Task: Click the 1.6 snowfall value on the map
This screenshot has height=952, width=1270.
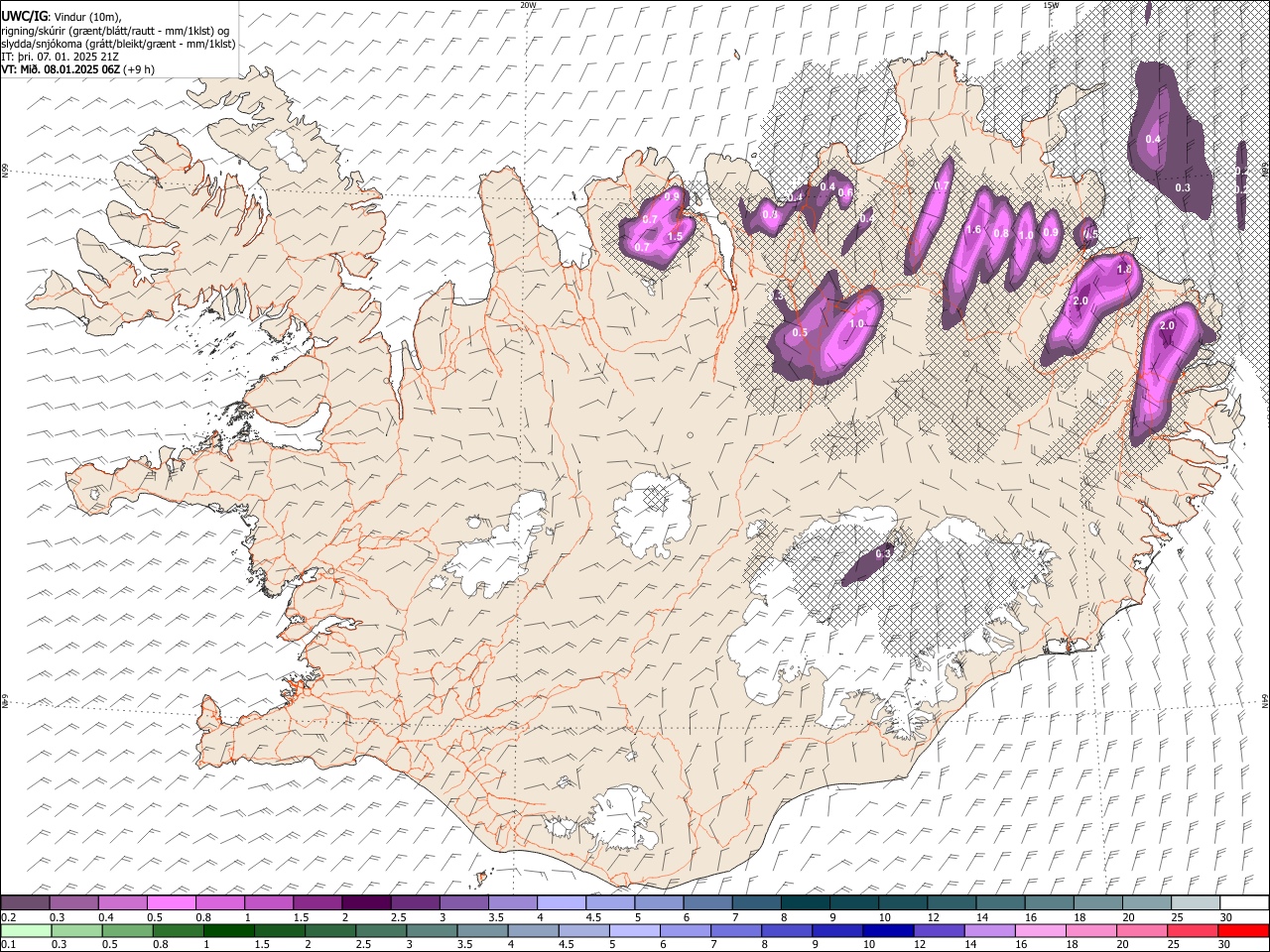Action: coord(973,230)
